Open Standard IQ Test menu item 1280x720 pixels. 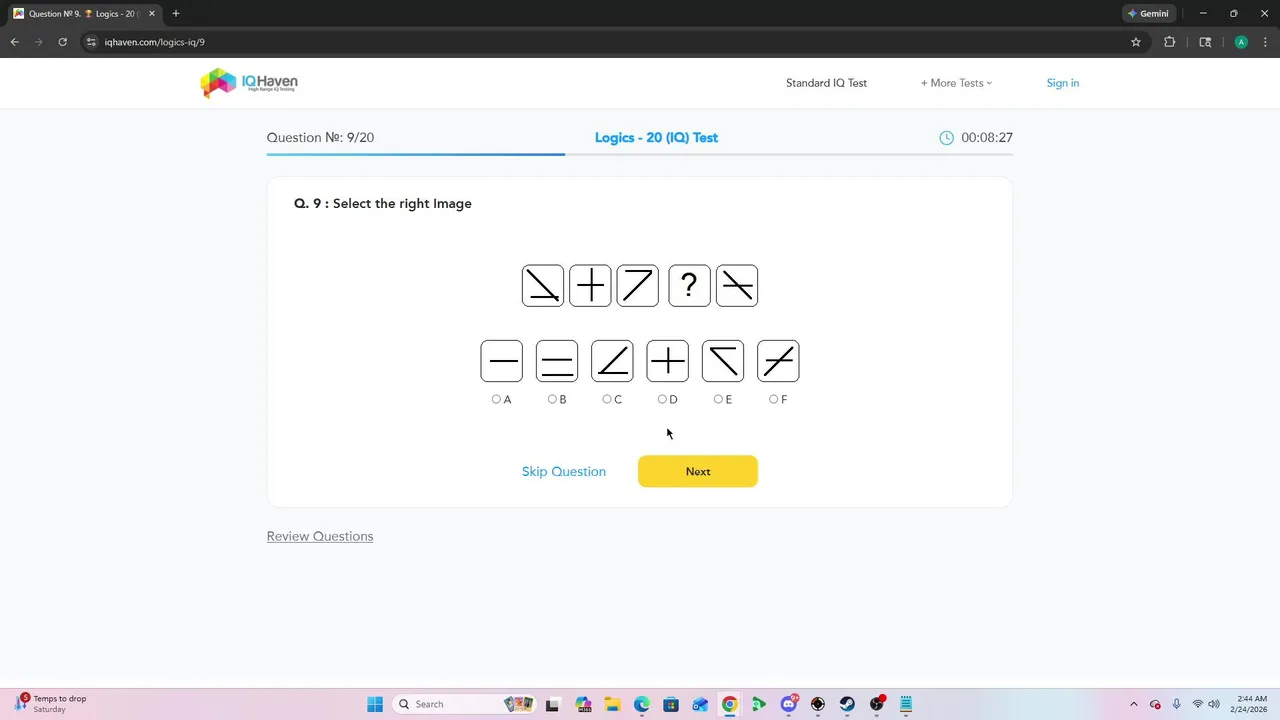[826, 83]
